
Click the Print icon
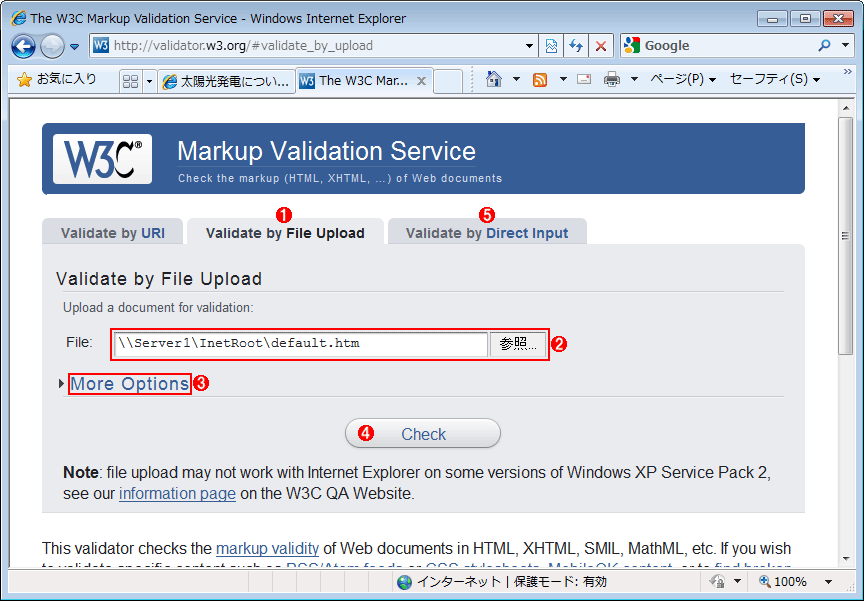(x=612, y=79)
